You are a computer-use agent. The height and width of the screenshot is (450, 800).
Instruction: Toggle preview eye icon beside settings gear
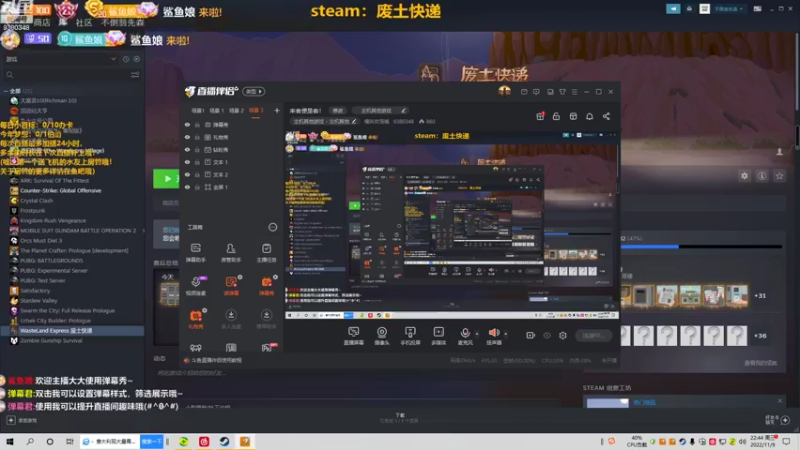tap(547, 335)
